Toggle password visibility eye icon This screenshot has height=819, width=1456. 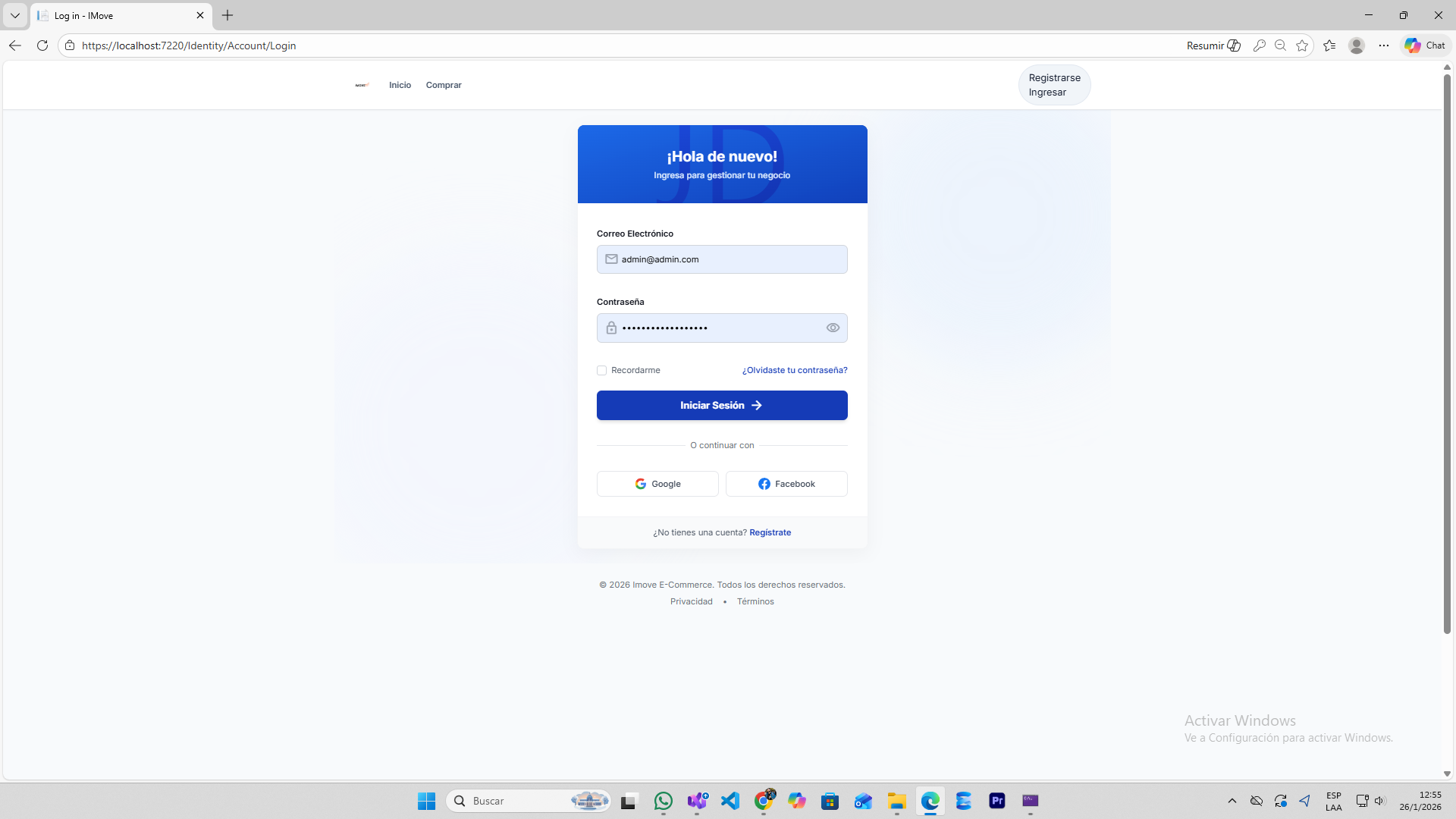click(x=833, y=328)
